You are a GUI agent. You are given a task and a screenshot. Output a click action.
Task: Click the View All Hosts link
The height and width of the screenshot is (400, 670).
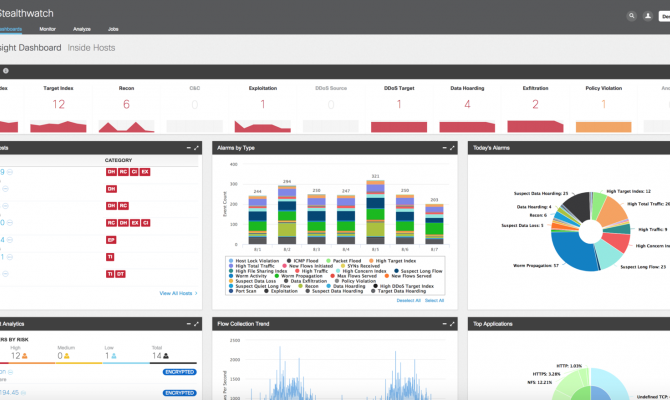(x=178, y=293)
